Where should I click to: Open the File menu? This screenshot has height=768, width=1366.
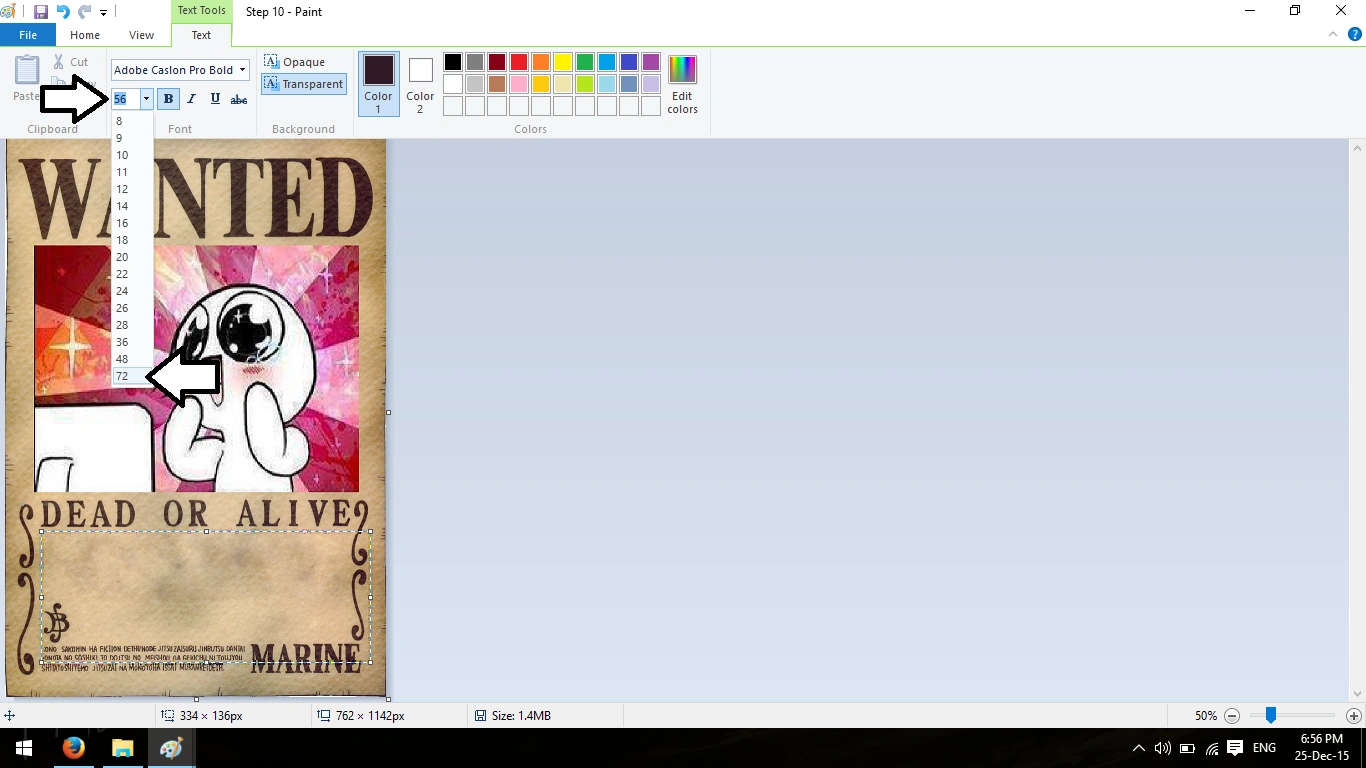[x=28, y=35]
